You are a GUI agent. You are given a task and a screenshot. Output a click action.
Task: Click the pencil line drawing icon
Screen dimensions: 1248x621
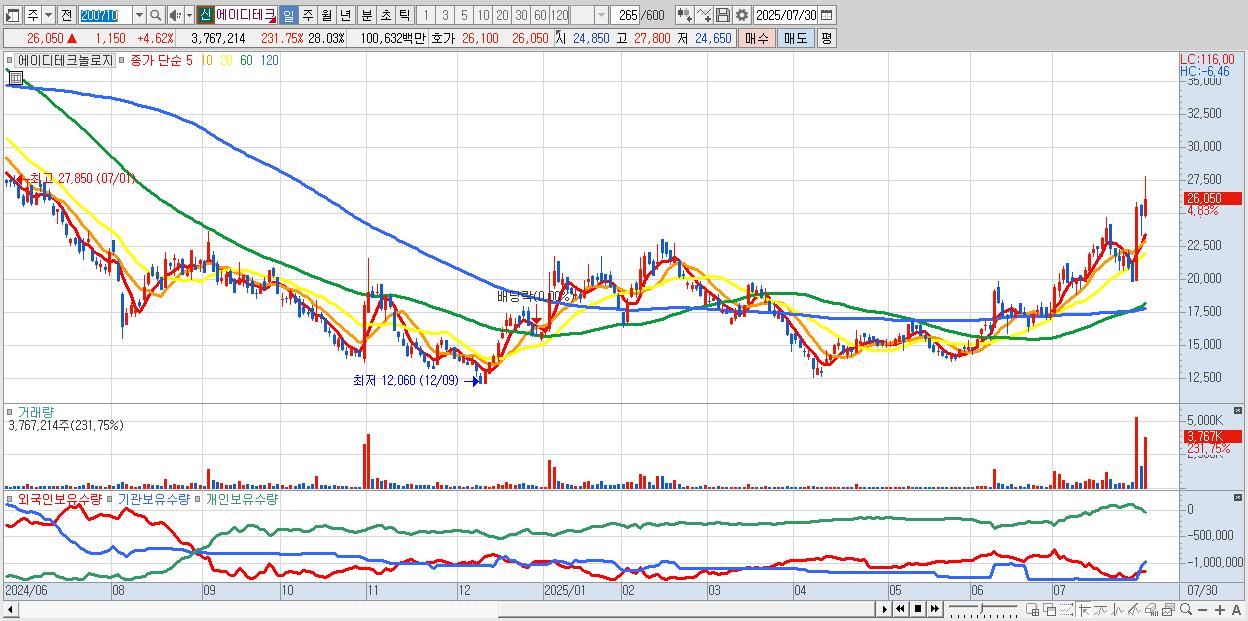click(1134, 609)
